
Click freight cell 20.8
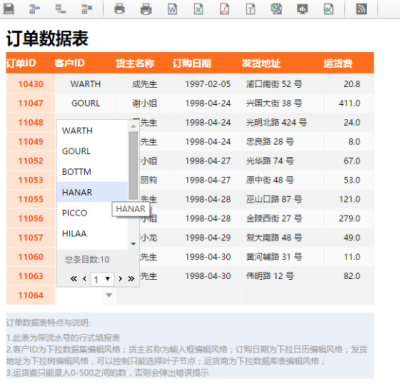(x=349, y=84)
